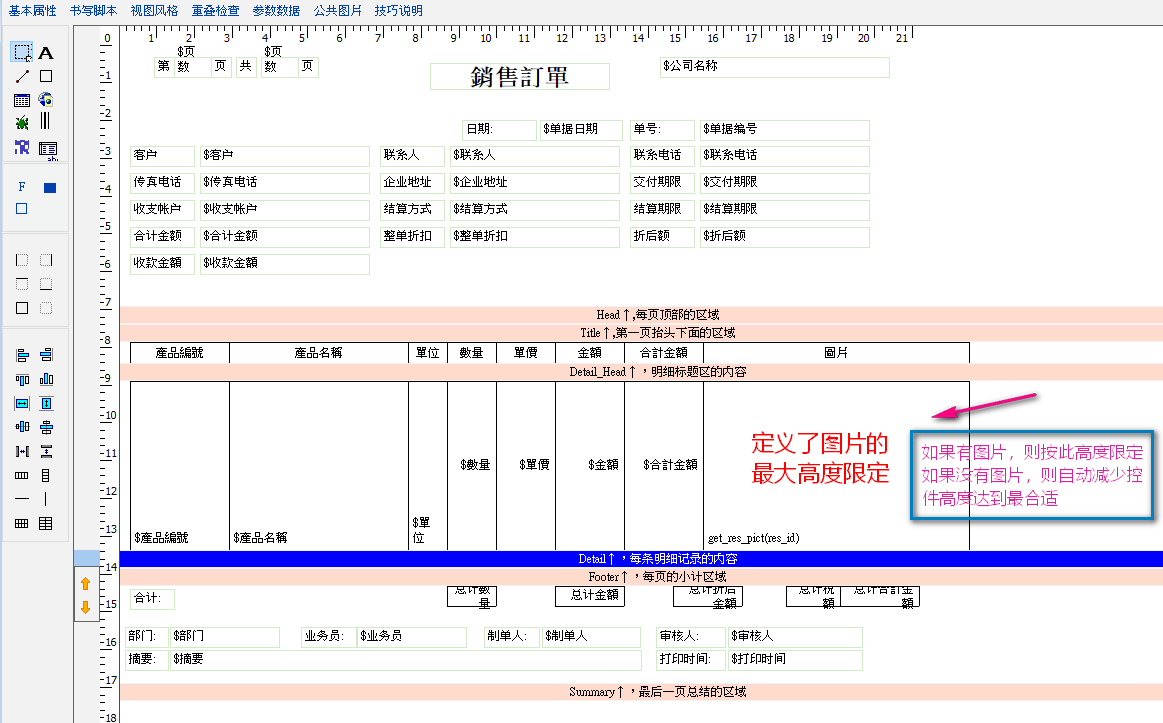Pick the barcode tool with vertical bars
1163x723 pixels.
coord(46,122)
